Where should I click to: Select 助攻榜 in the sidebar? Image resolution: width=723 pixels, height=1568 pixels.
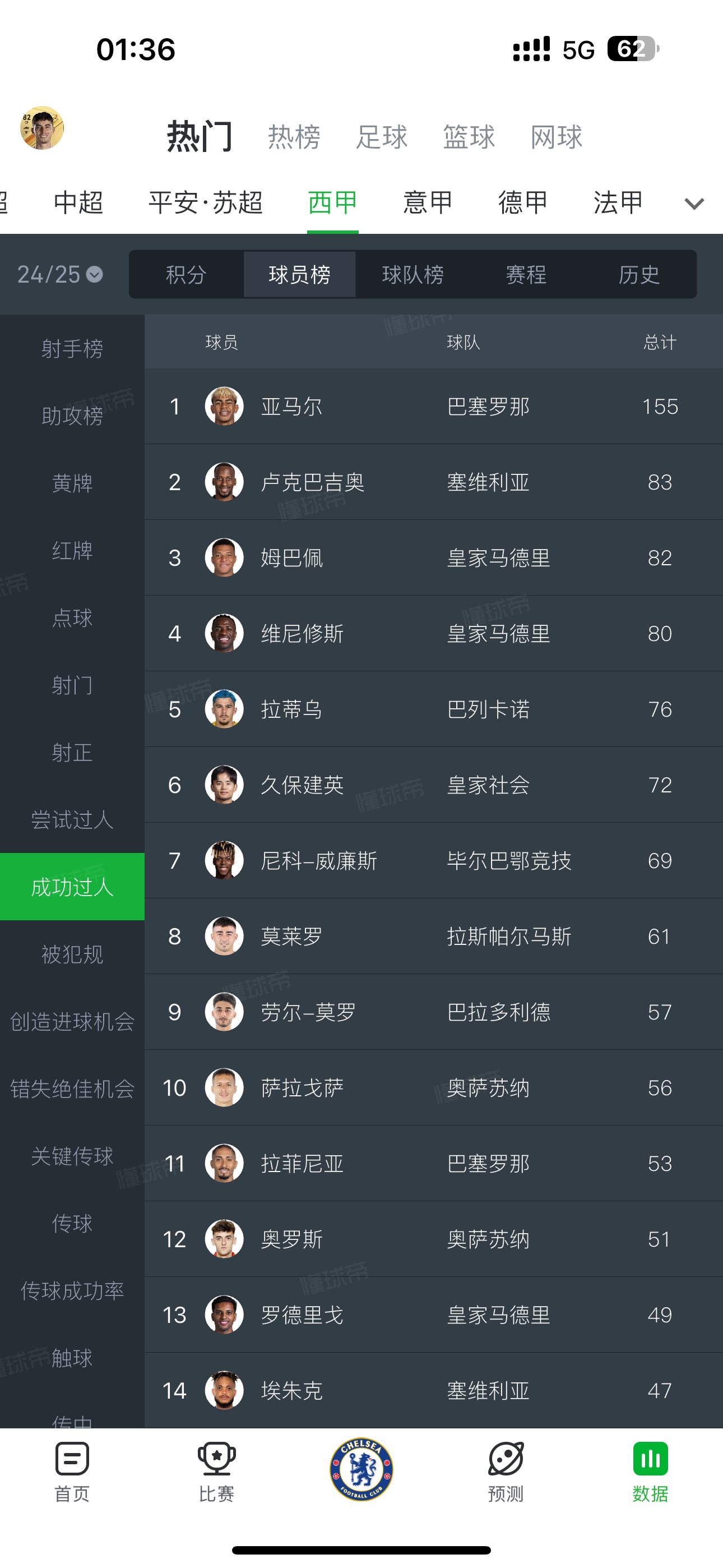[72, 416]
